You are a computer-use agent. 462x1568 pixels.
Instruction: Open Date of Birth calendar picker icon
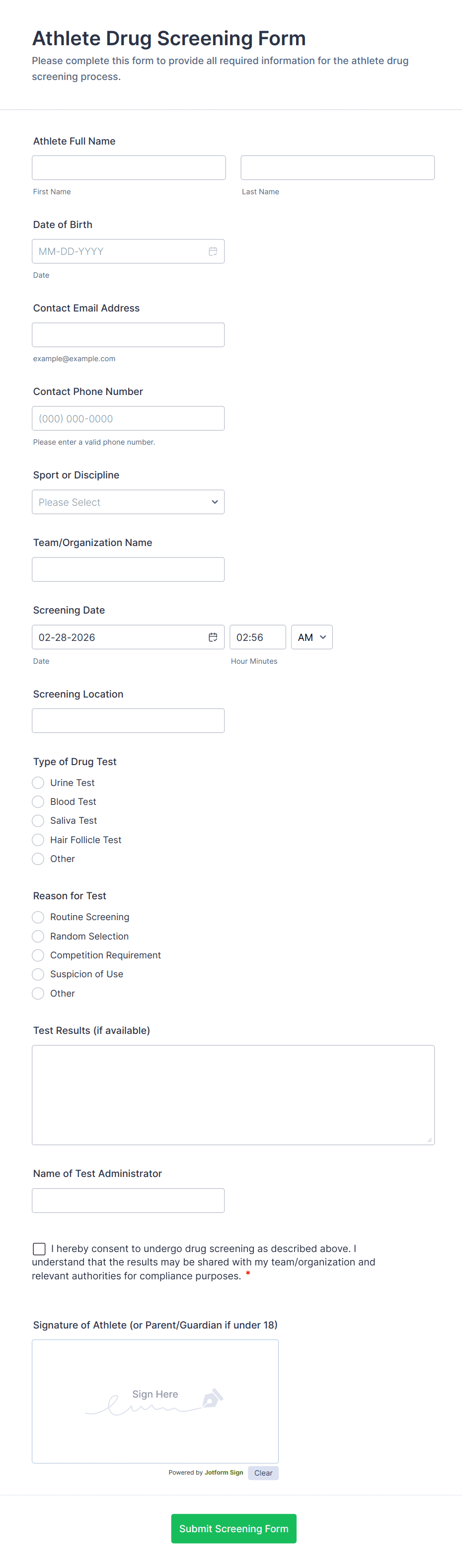(213, 251)
